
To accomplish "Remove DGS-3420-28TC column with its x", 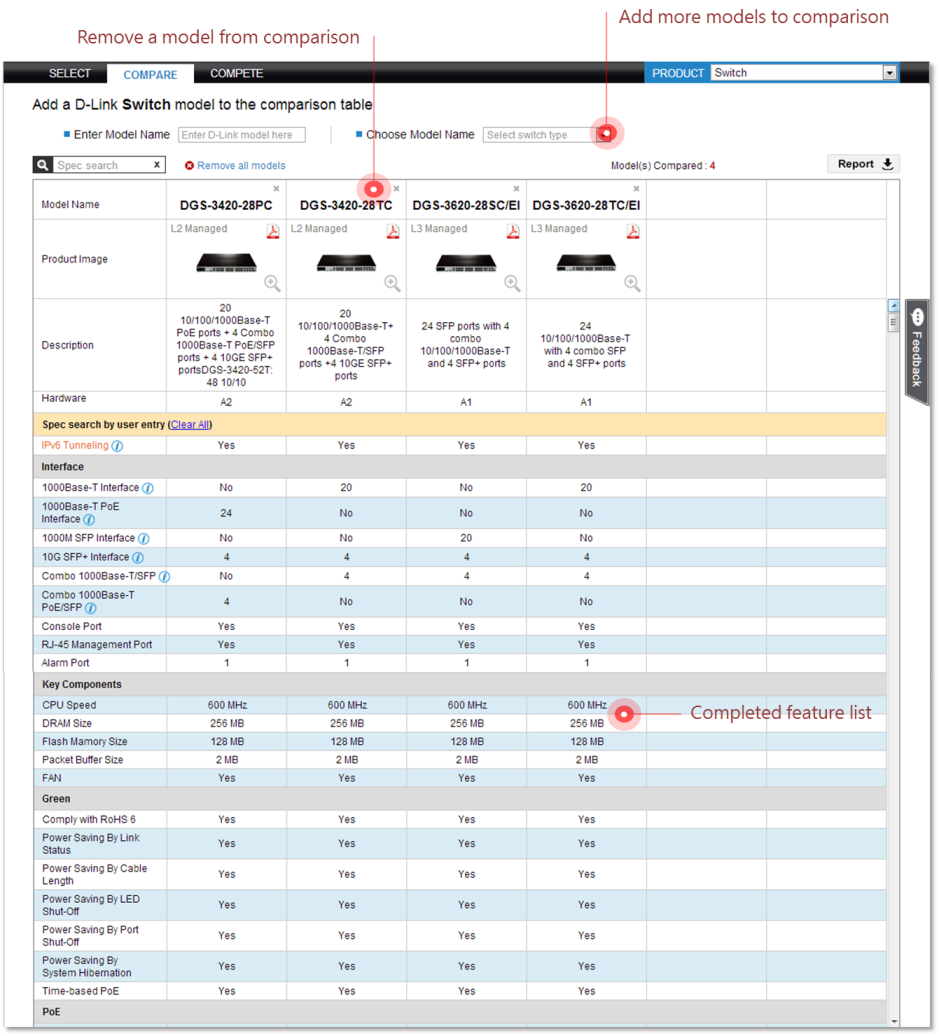I will (396, 189).
